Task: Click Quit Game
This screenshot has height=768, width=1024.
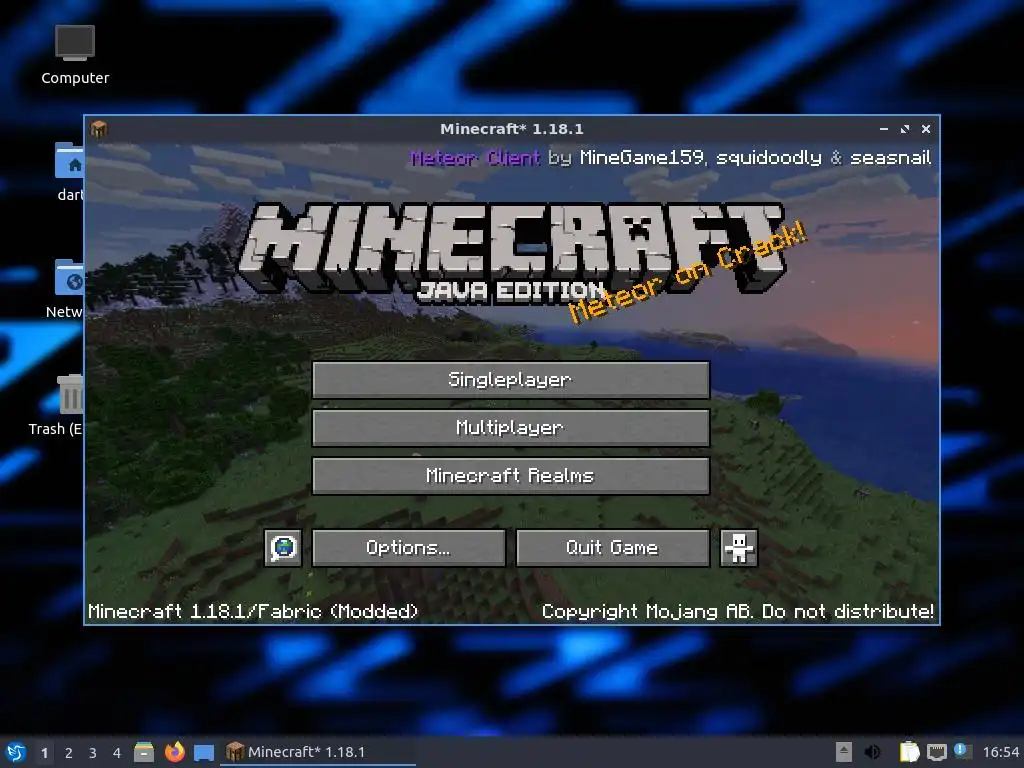Action: tap(613, 547)
